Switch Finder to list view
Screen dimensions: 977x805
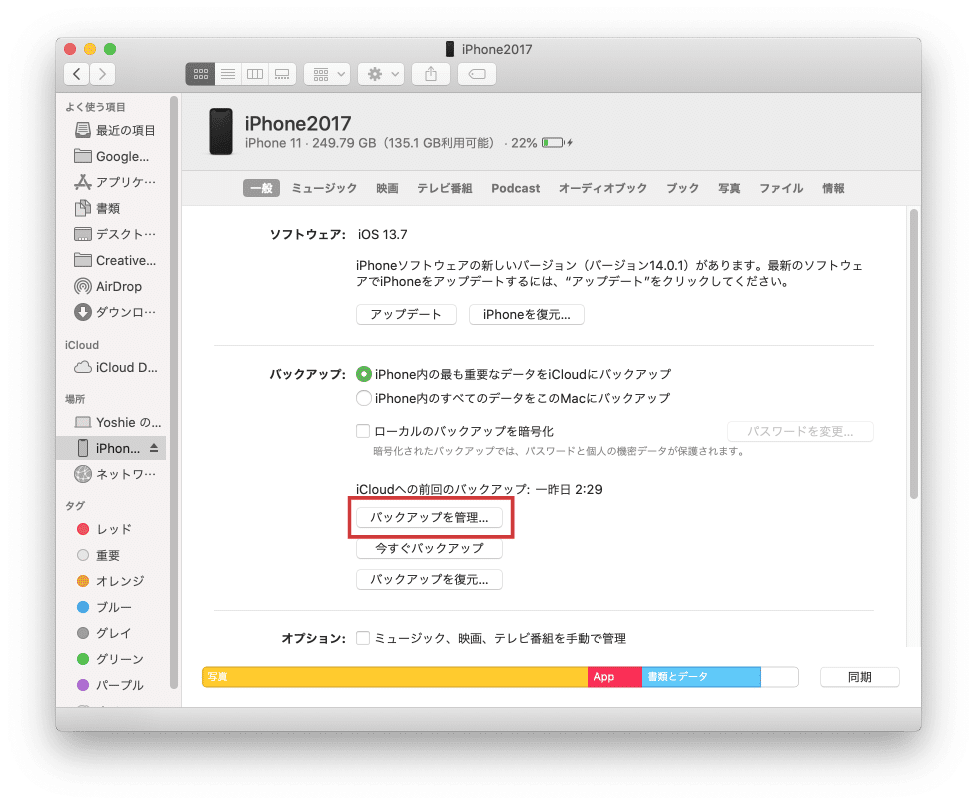[228, 74]
